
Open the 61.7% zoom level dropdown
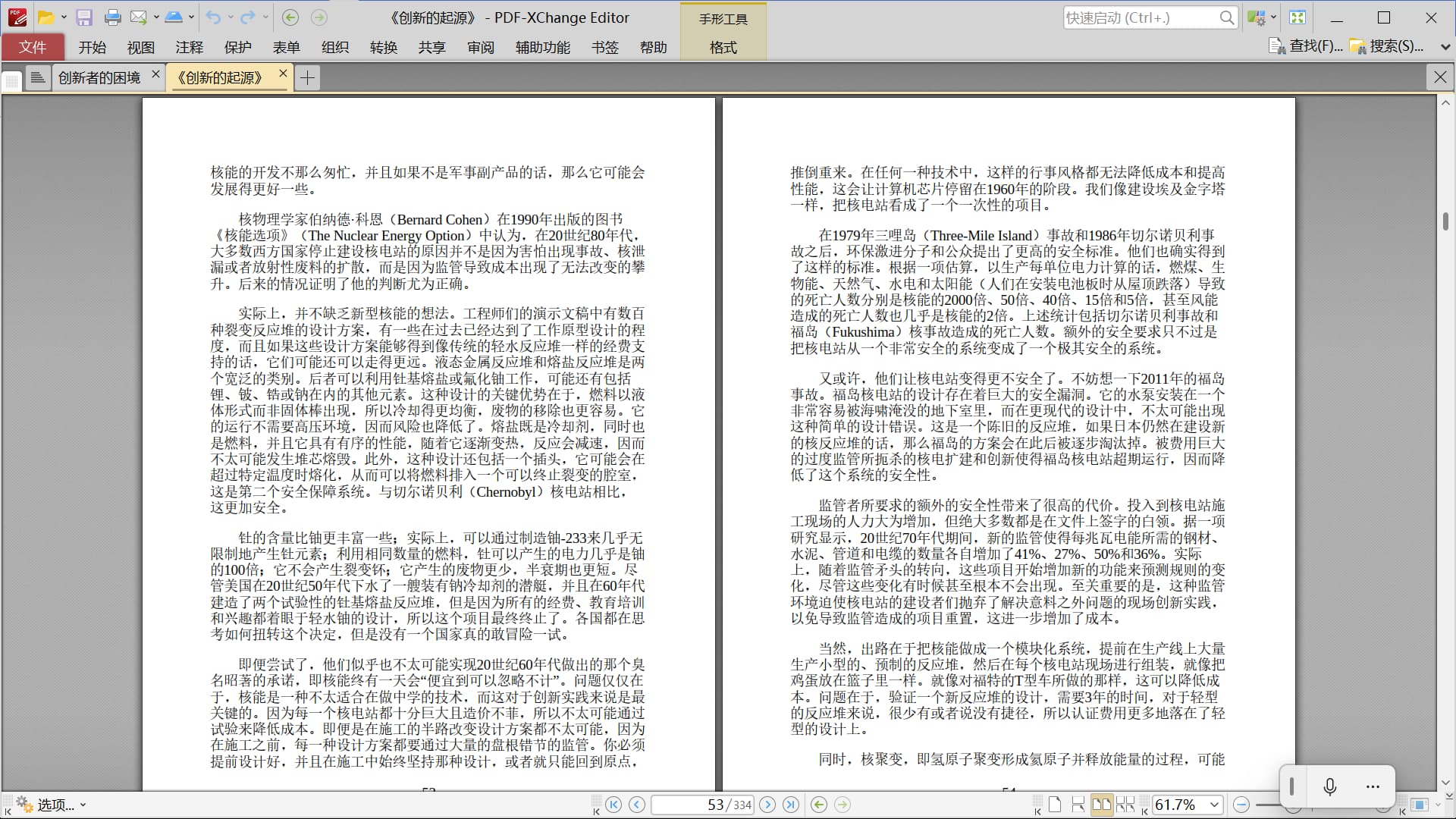1214,805
